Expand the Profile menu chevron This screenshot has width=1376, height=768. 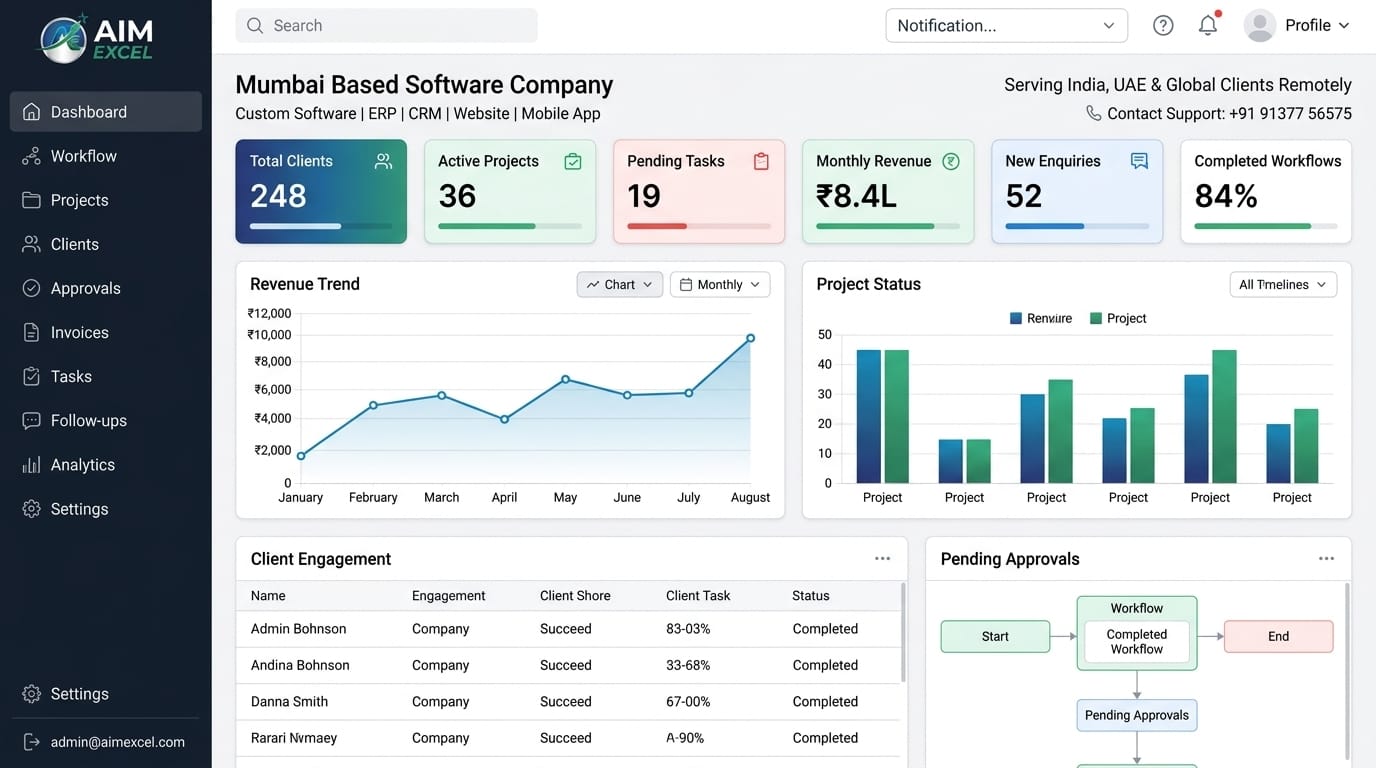[1344, 26]
